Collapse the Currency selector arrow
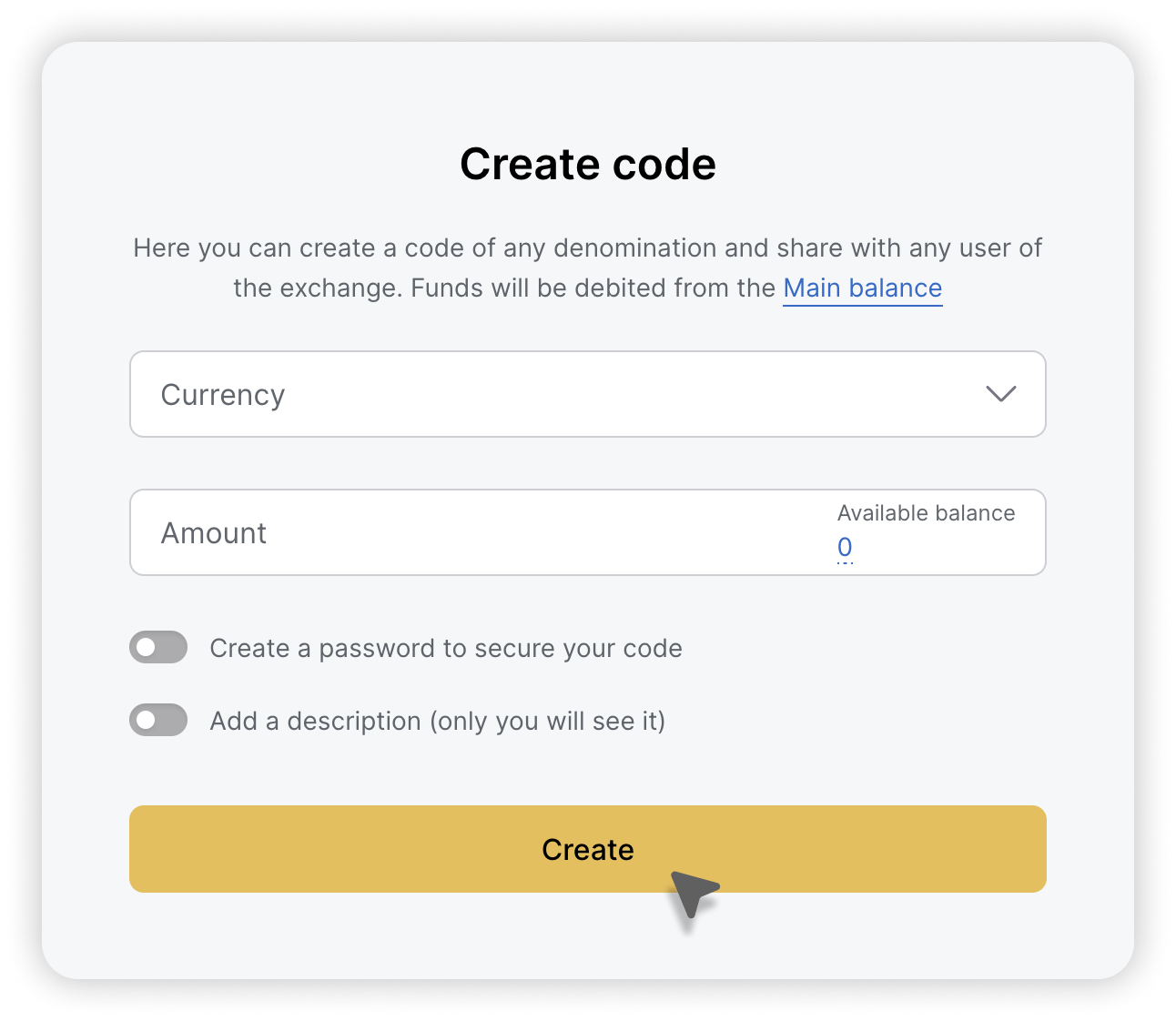The image size is (1176, 1021). click(x=1001, y=394)
